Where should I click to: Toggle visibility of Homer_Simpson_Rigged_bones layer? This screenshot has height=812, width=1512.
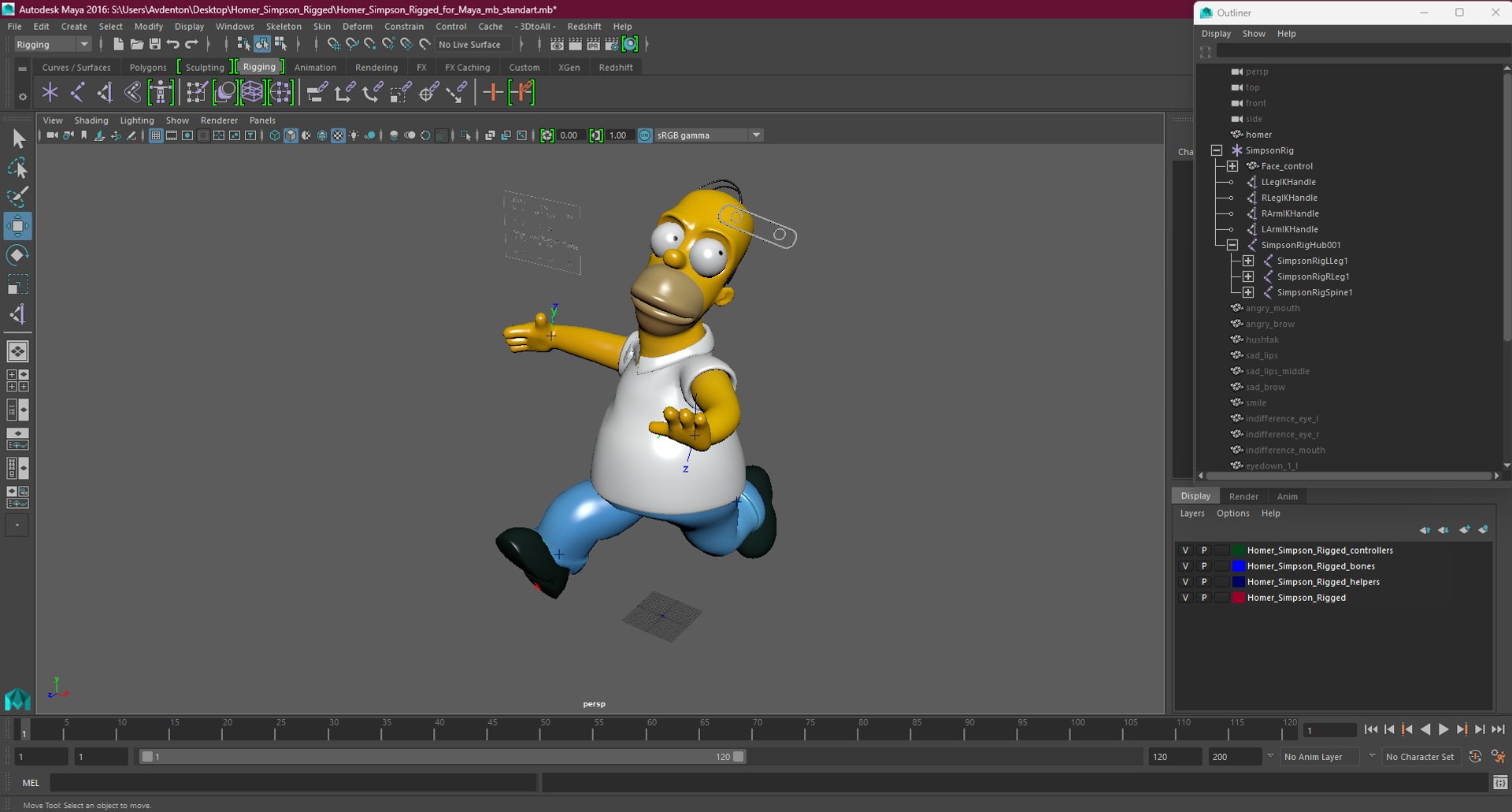[x=1185, y=566]
